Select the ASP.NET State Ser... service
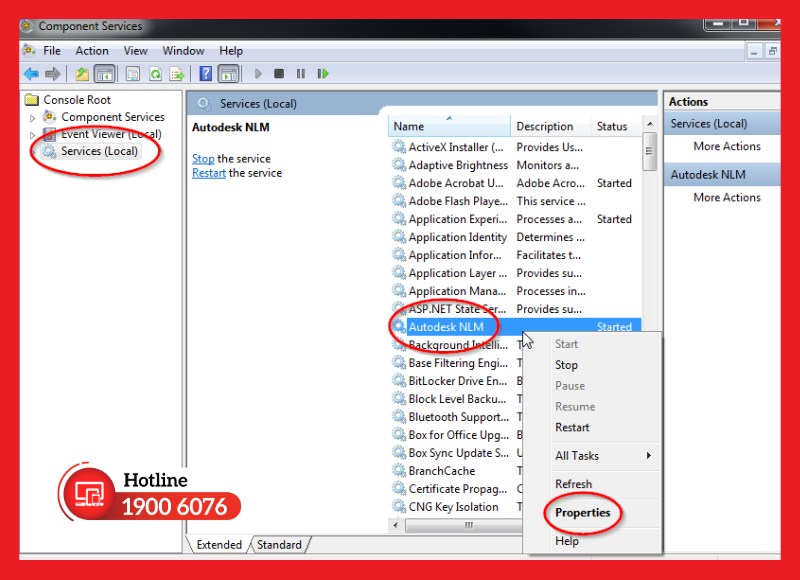 tap(457, 309)
